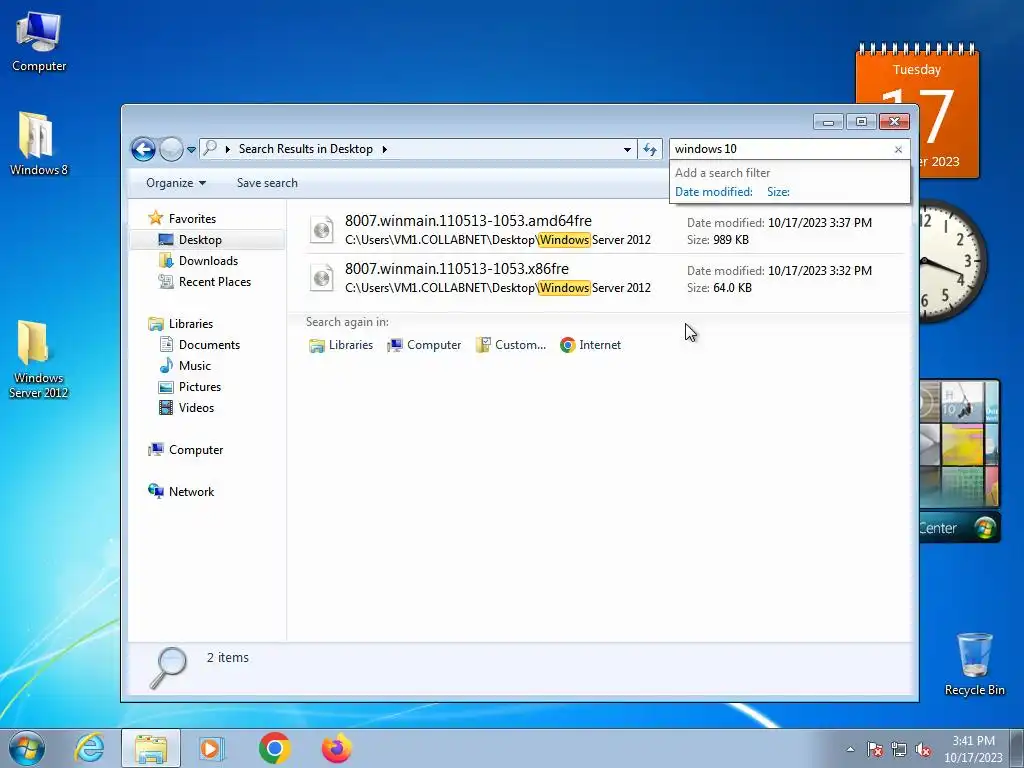Select file 8007.winmain.110513-1053.x86fre
This screenshot has width=1024, height=768.
605,278
